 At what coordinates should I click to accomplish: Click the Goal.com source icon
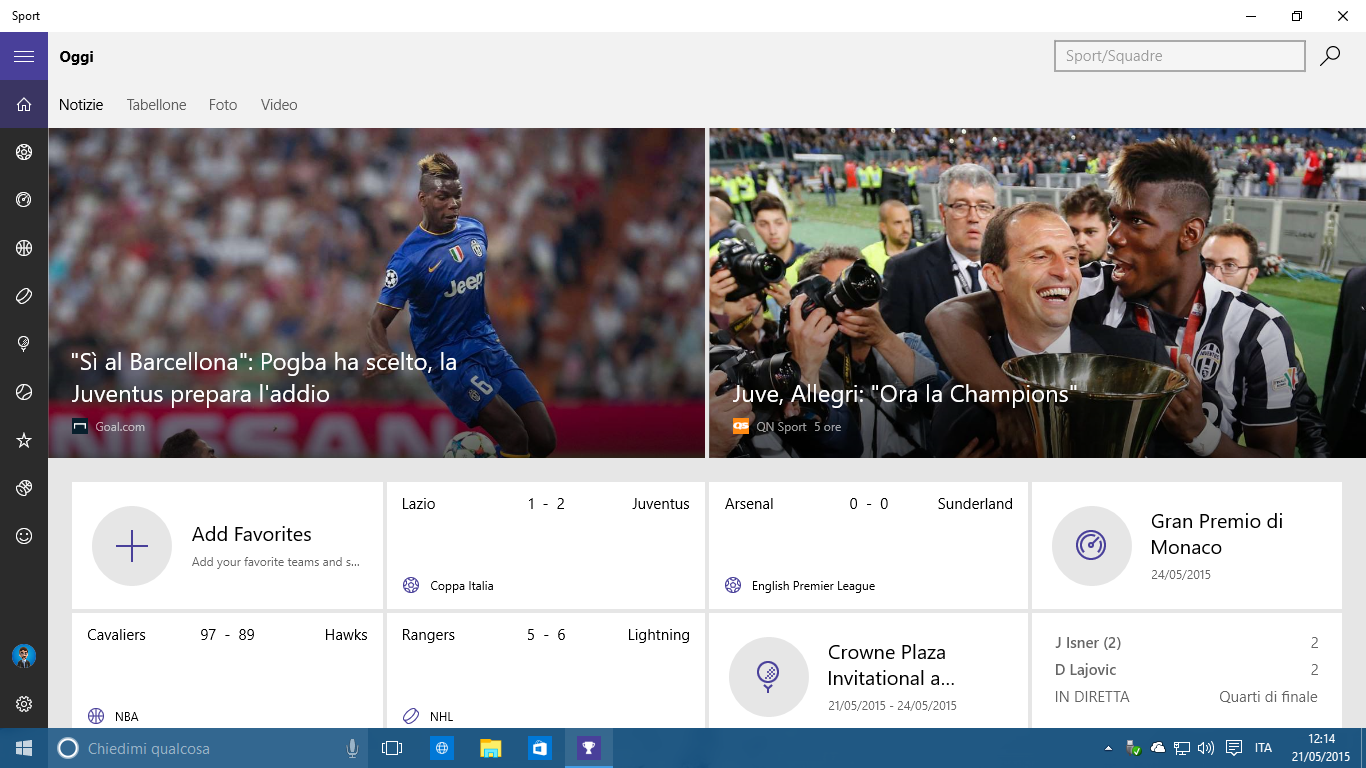[80, 426]
